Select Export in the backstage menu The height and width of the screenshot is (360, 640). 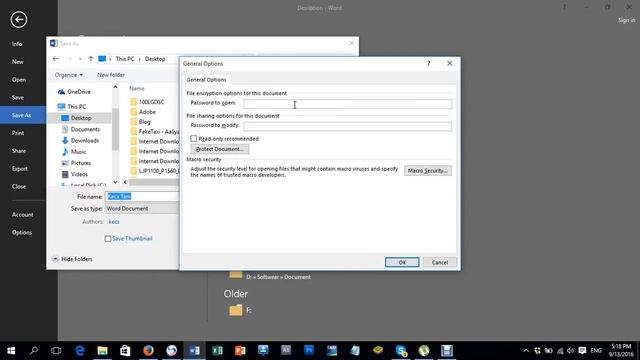click(20, 169)
